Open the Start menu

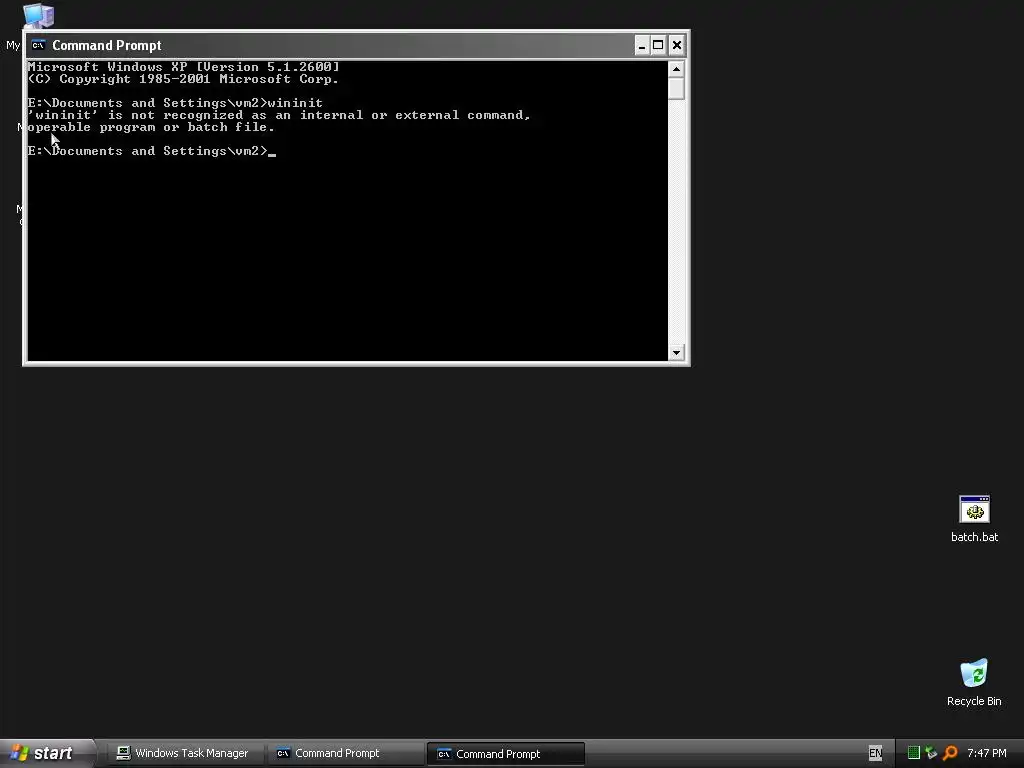[47, 753]
